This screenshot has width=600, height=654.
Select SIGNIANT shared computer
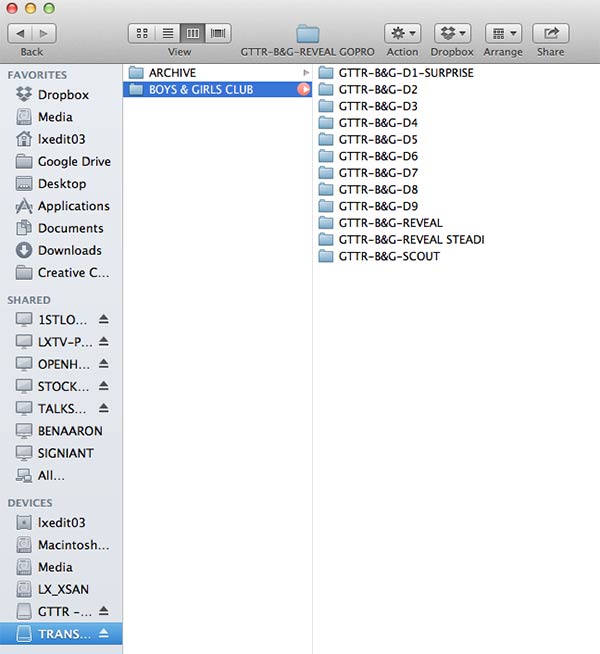coord(61,453)
